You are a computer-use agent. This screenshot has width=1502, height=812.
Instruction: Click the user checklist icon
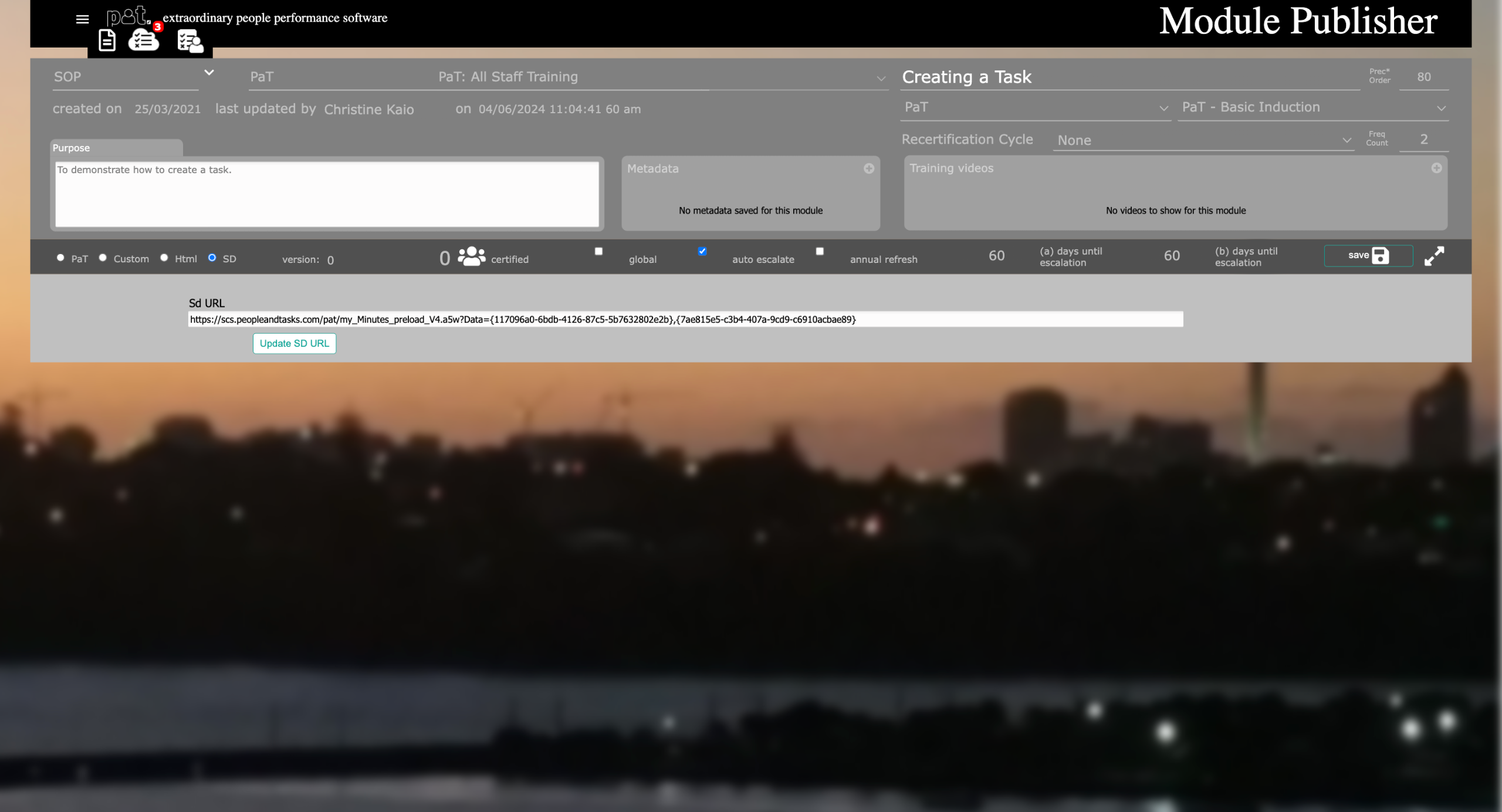(x=190, y=41)
